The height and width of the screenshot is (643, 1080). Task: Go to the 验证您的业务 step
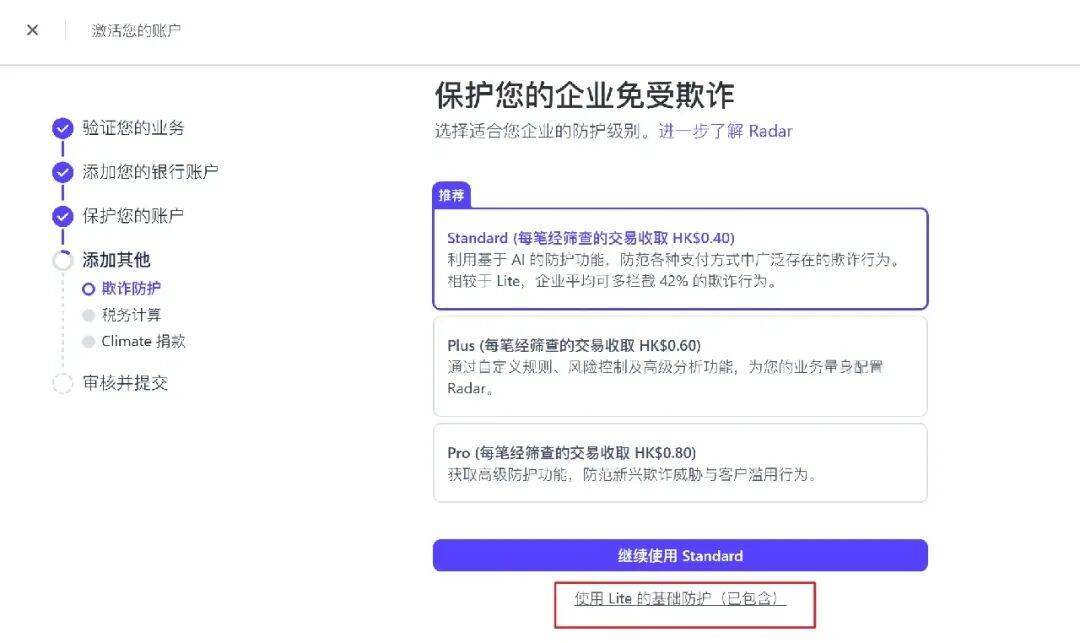(x=133, y=128)
